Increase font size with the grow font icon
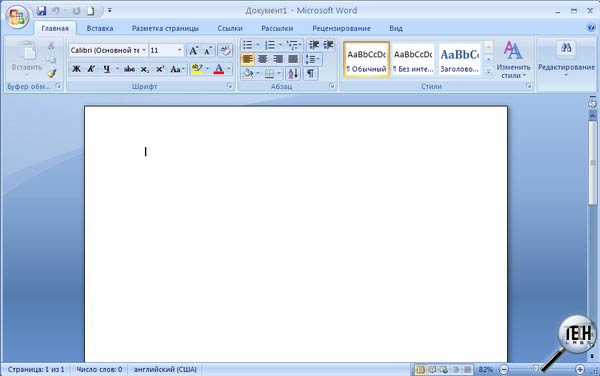 click(x=194, y=50)
